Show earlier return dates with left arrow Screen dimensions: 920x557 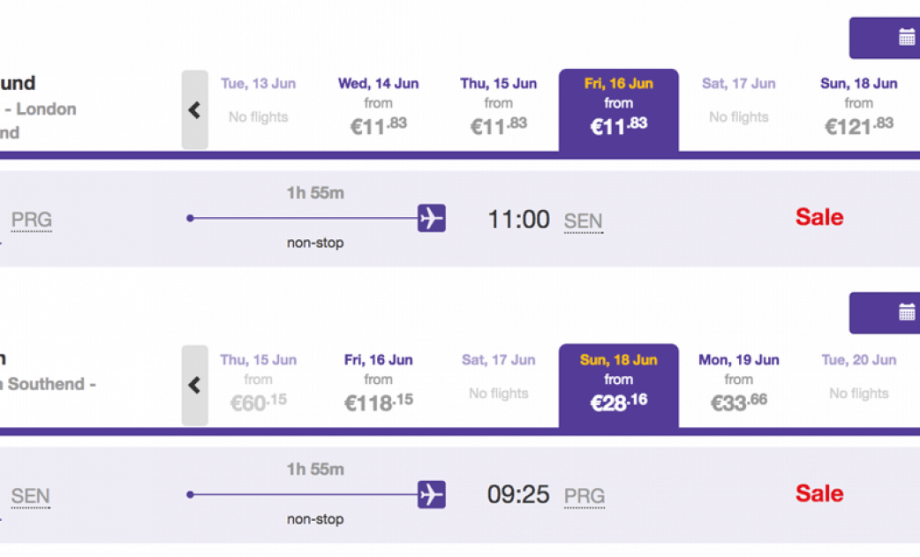pos(195,385)
